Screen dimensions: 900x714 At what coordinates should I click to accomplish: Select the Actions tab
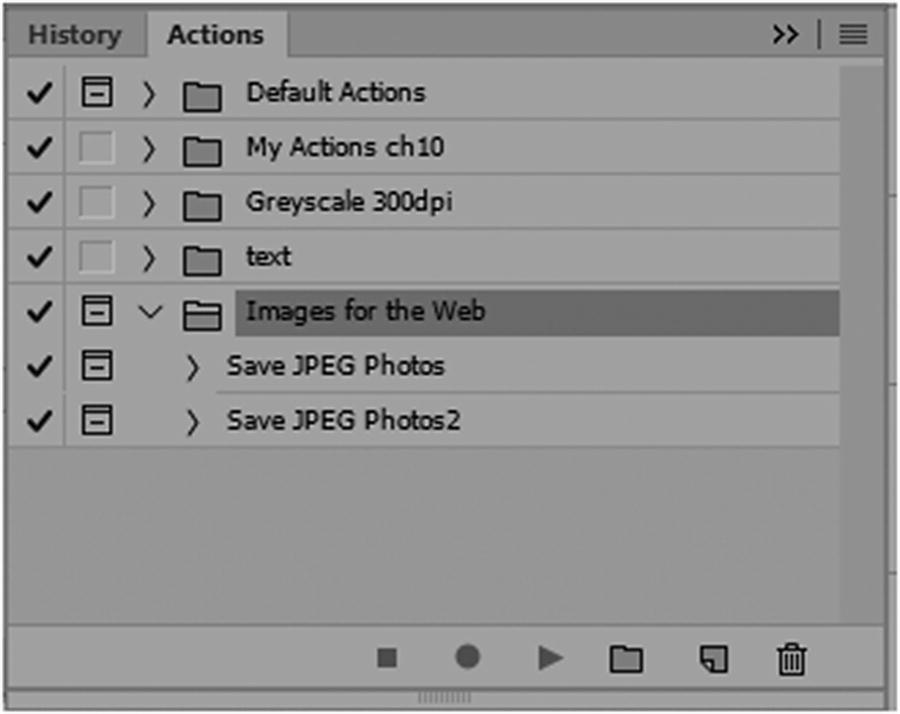215,35
